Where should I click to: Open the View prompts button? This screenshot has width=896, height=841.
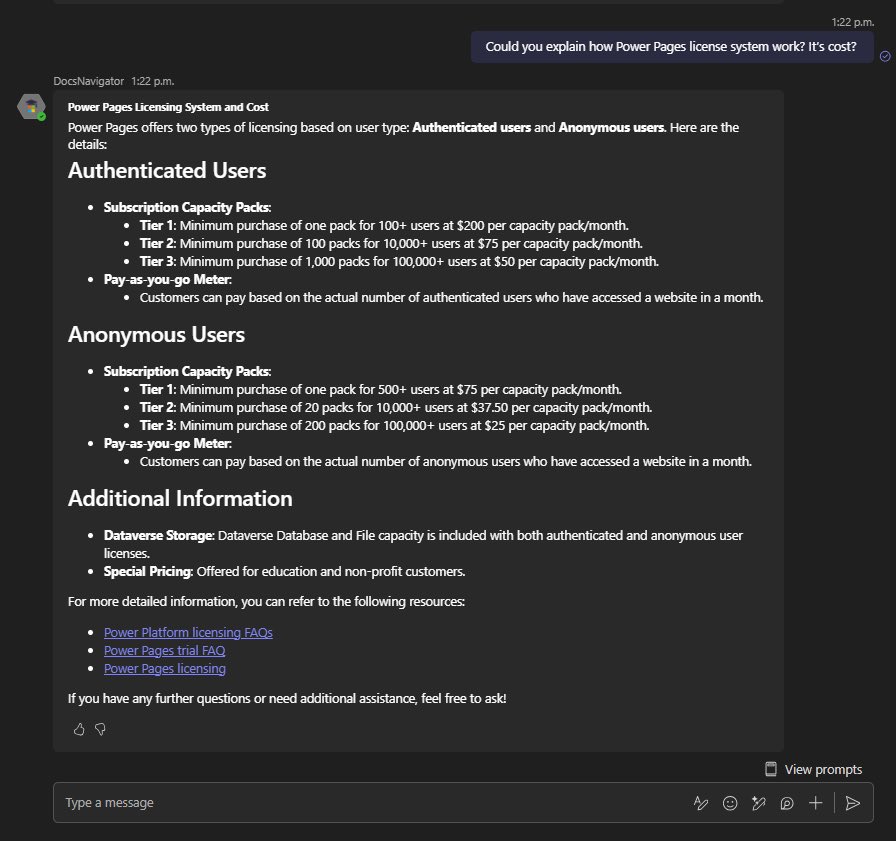coord(814,770)
